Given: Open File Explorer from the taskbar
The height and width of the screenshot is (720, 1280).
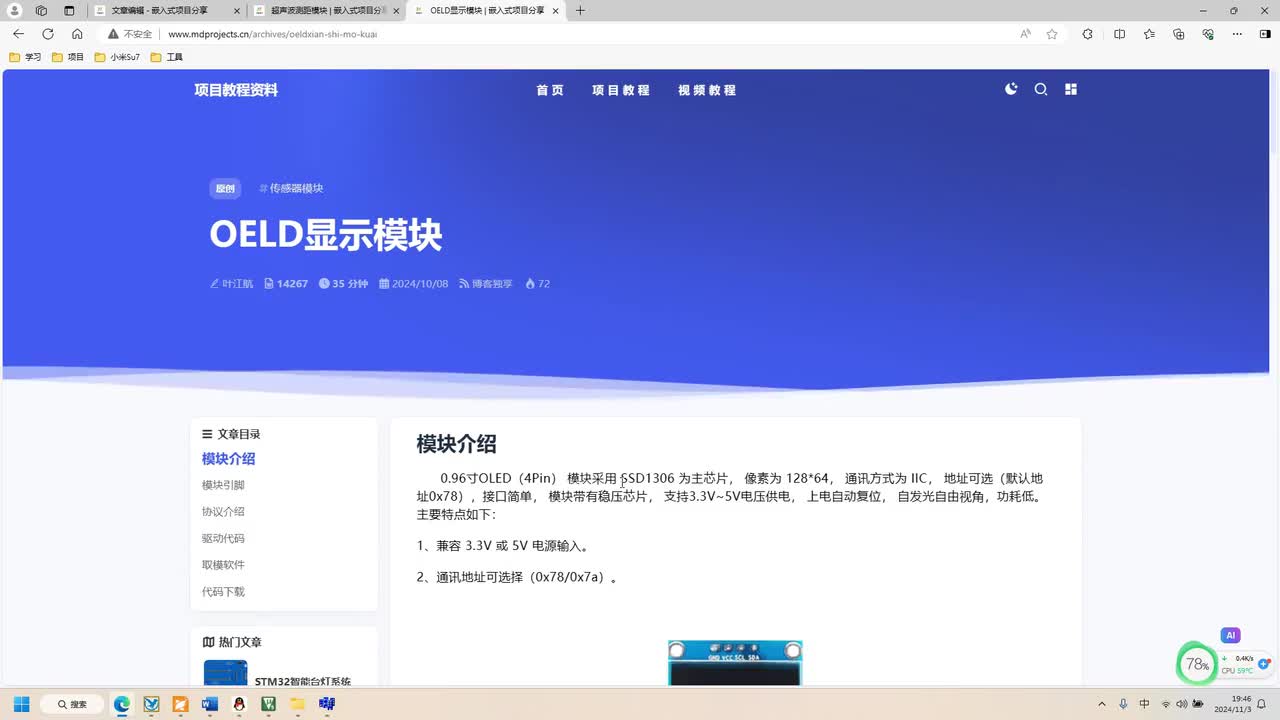Looking at the screenshot, I should pyautogui.click(x=297, y=704).
